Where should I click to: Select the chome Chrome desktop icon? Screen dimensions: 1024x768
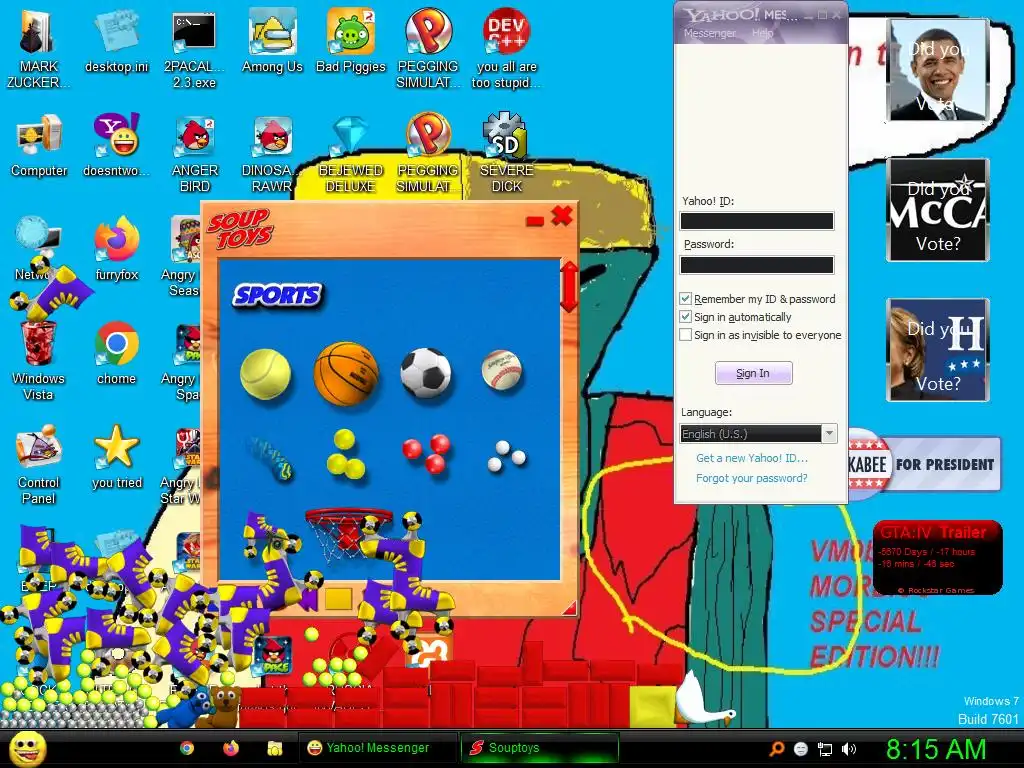pos(116,353)
